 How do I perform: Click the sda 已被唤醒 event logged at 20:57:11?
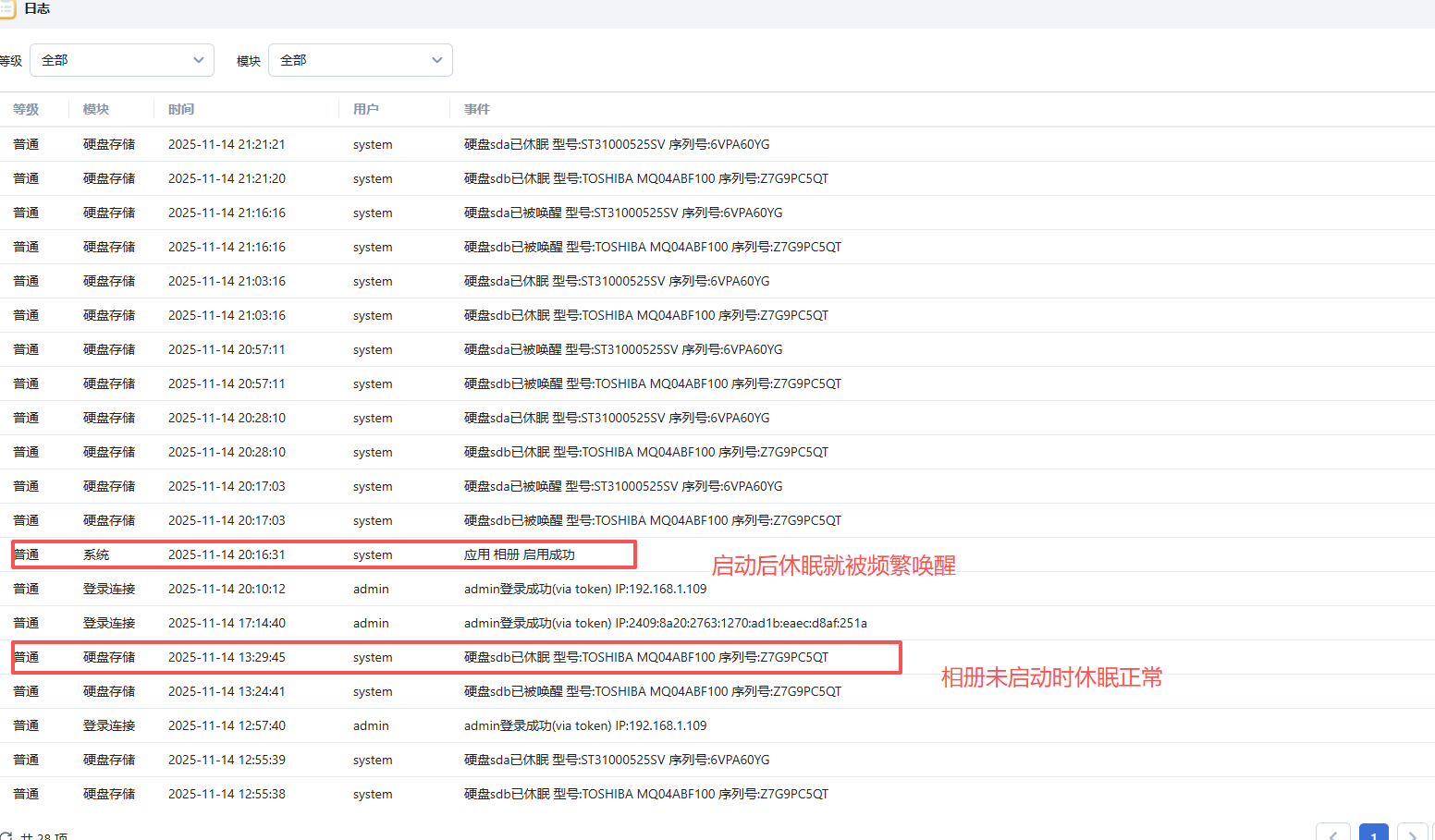click(623, 349)
